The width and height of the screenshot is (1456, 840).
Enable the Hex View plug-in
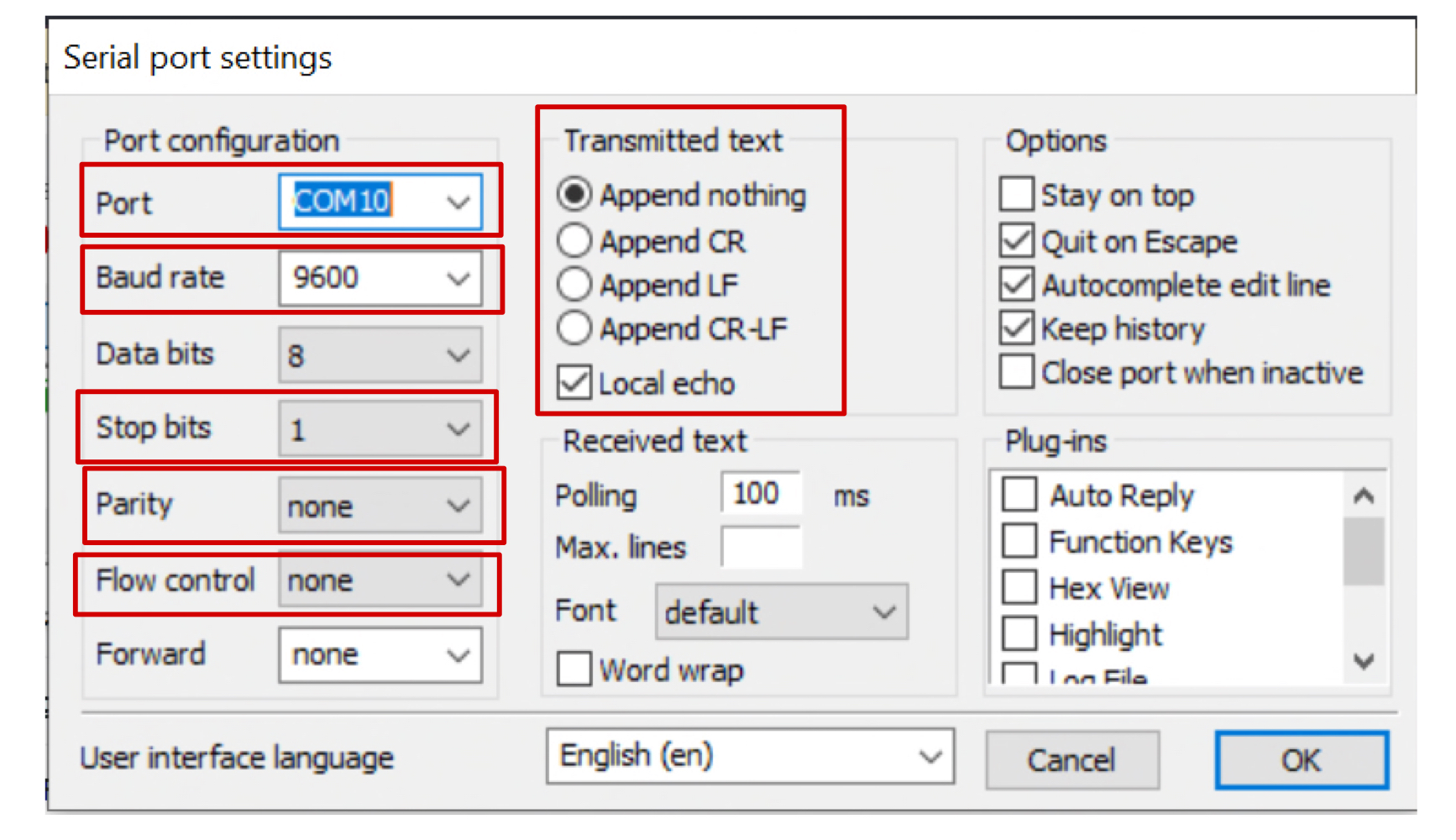click(1019, 587)
